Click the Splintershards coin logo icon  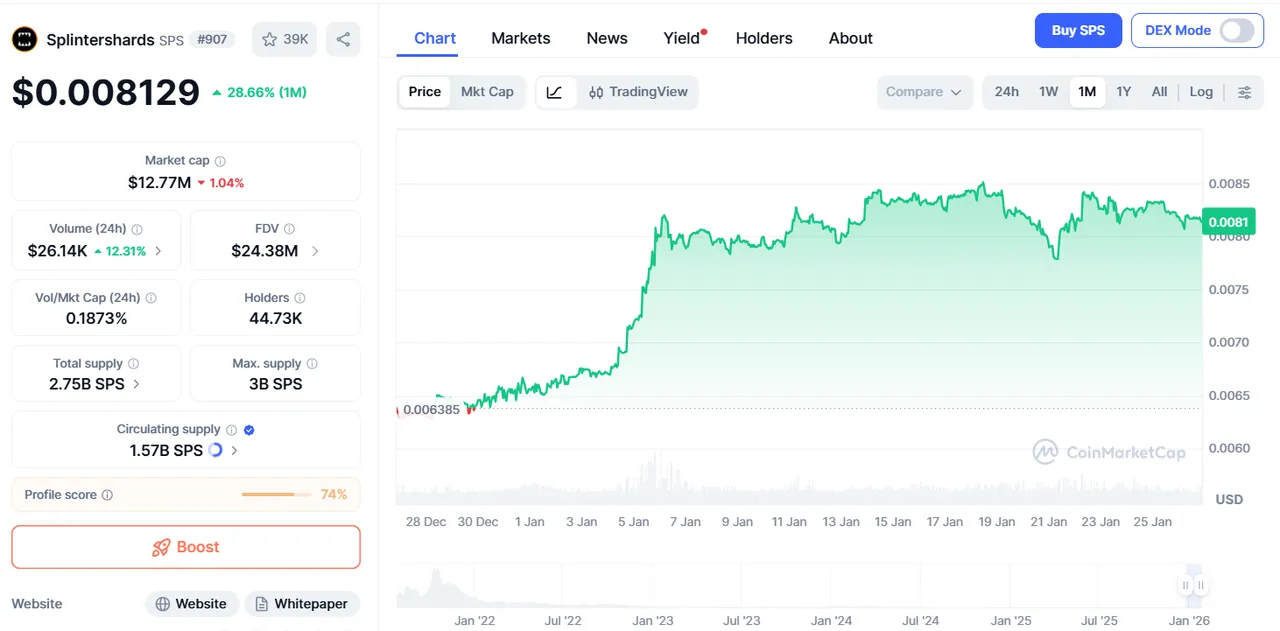[x=24, y=39]
